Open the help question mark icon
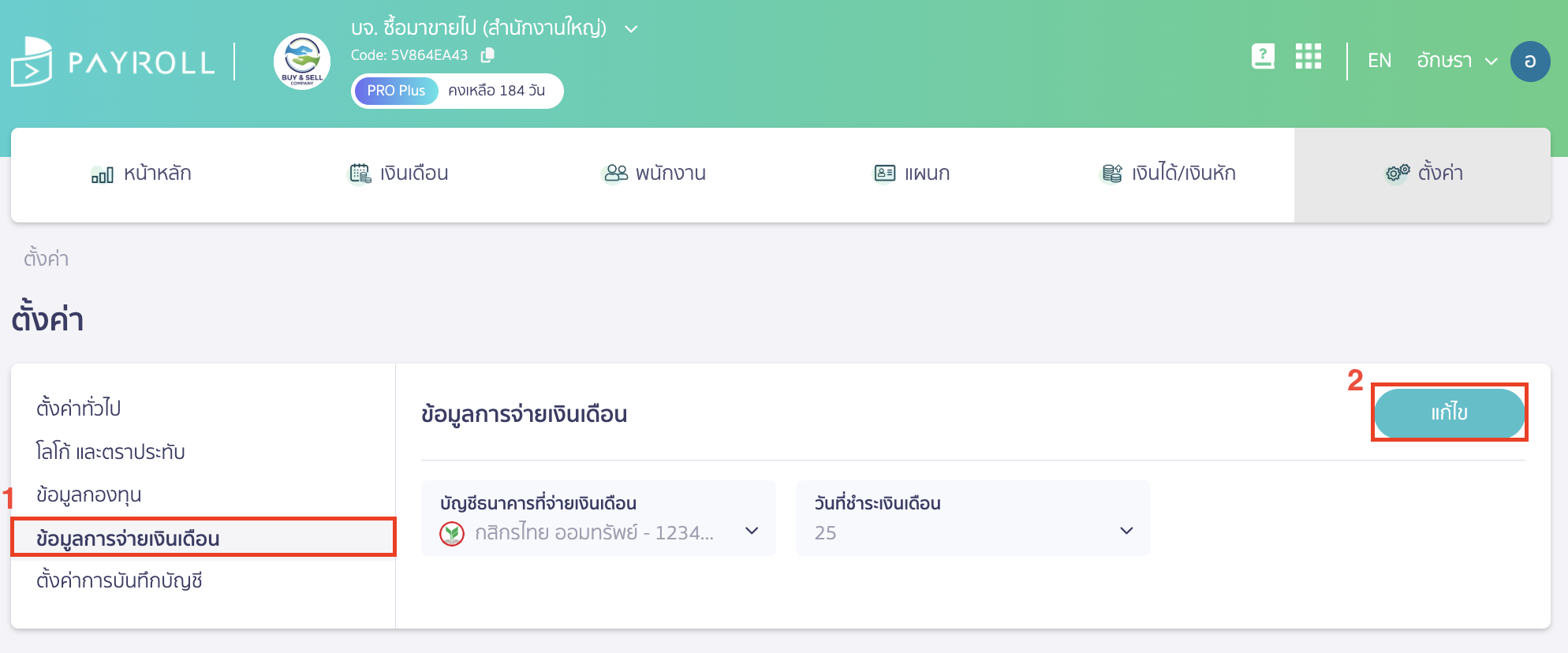1568x653 pixels. coord(1263,56)
